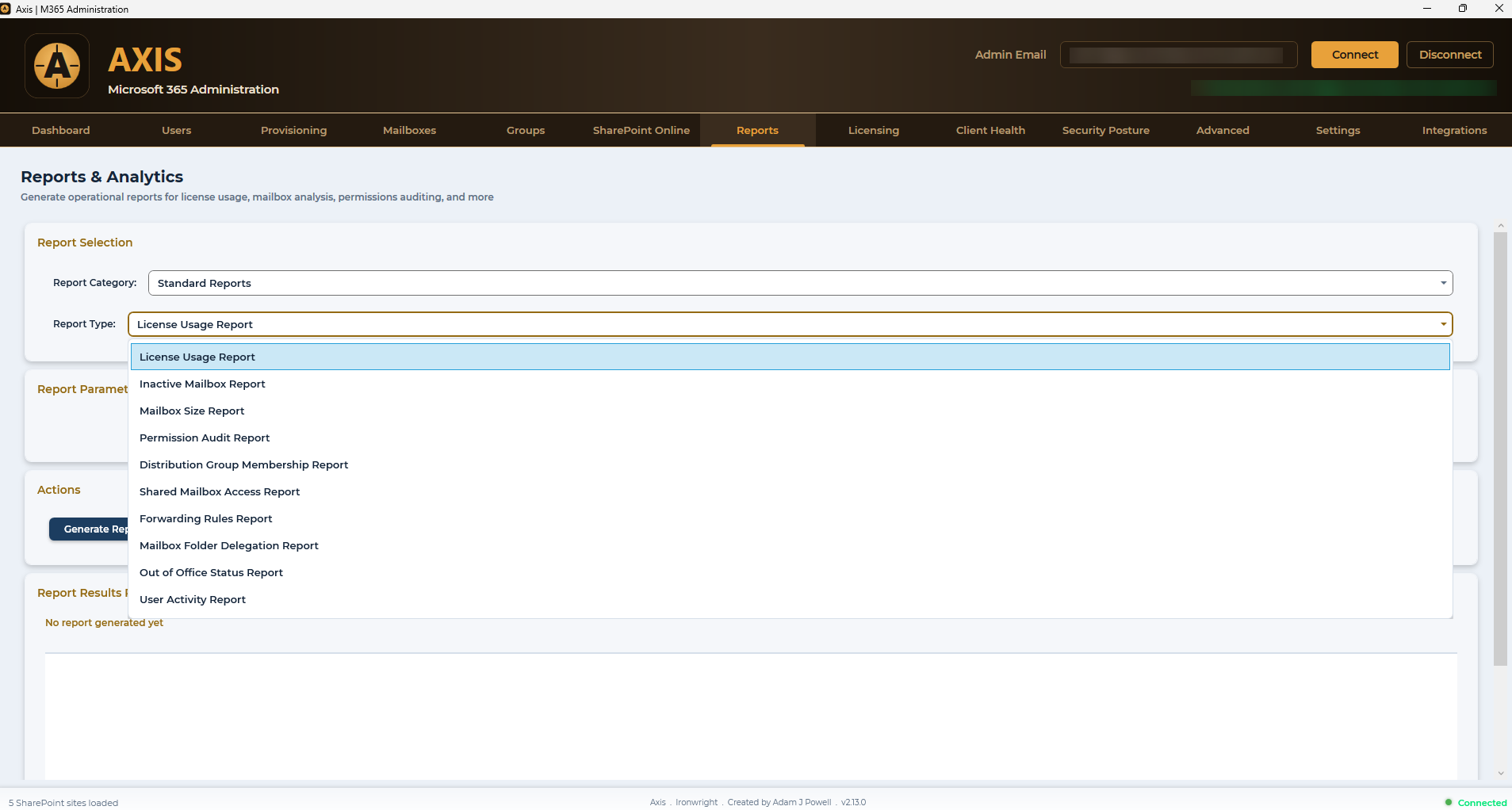Open the Settings tab

pos(1338,130)
